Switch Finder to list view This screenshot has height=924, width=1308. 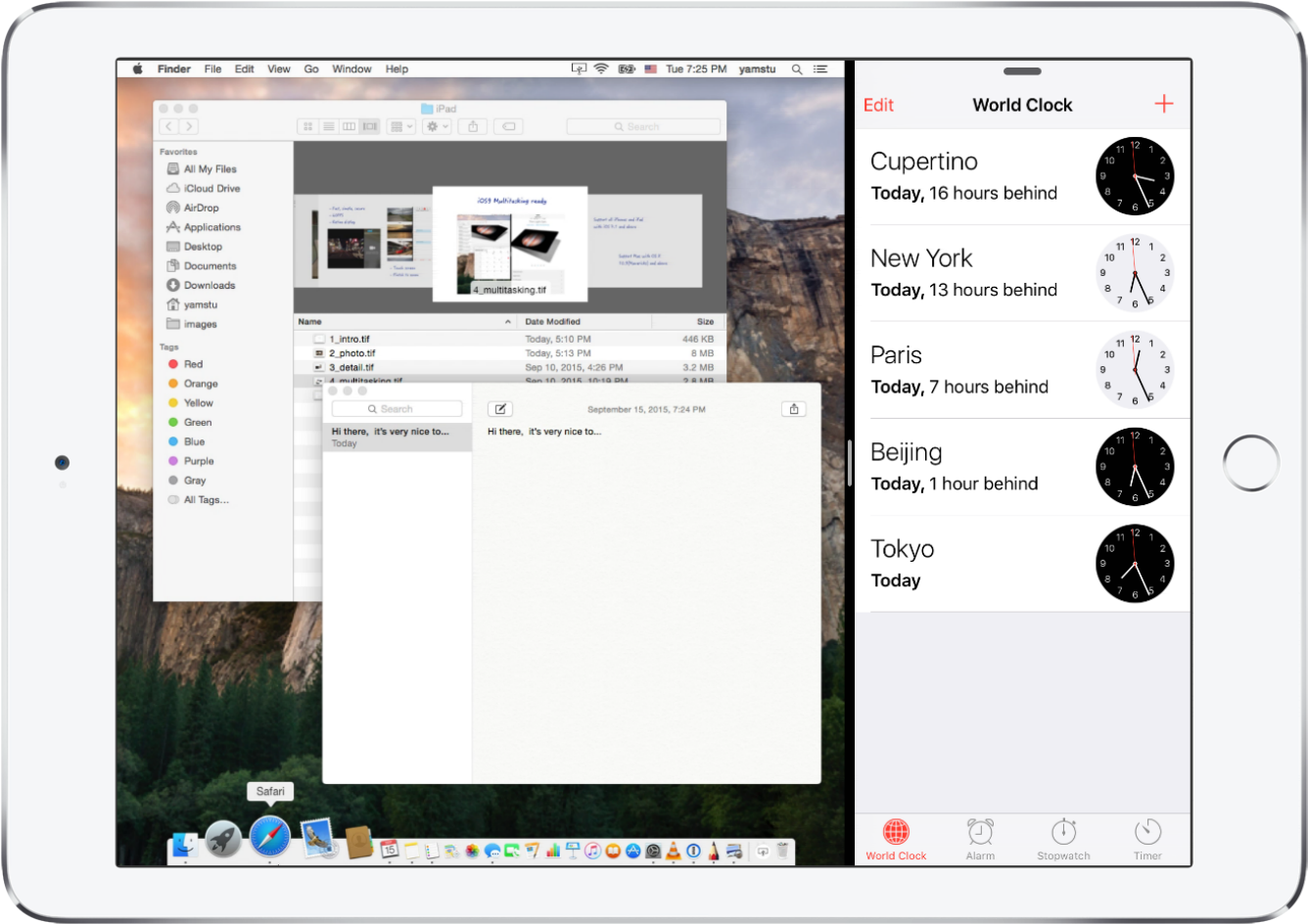pos(328,126)
